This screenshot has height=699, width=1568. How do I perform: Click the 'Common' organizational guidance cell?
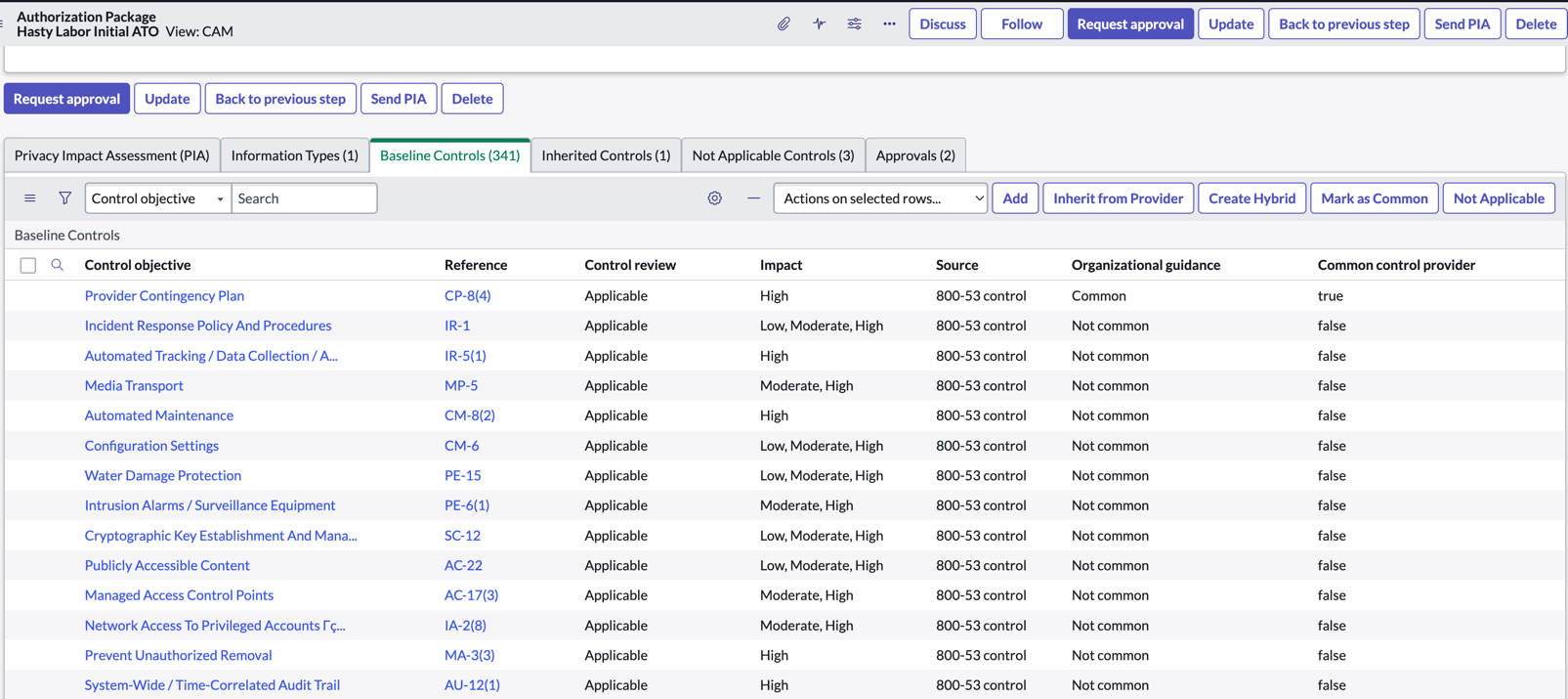[x=1099, y=295]
